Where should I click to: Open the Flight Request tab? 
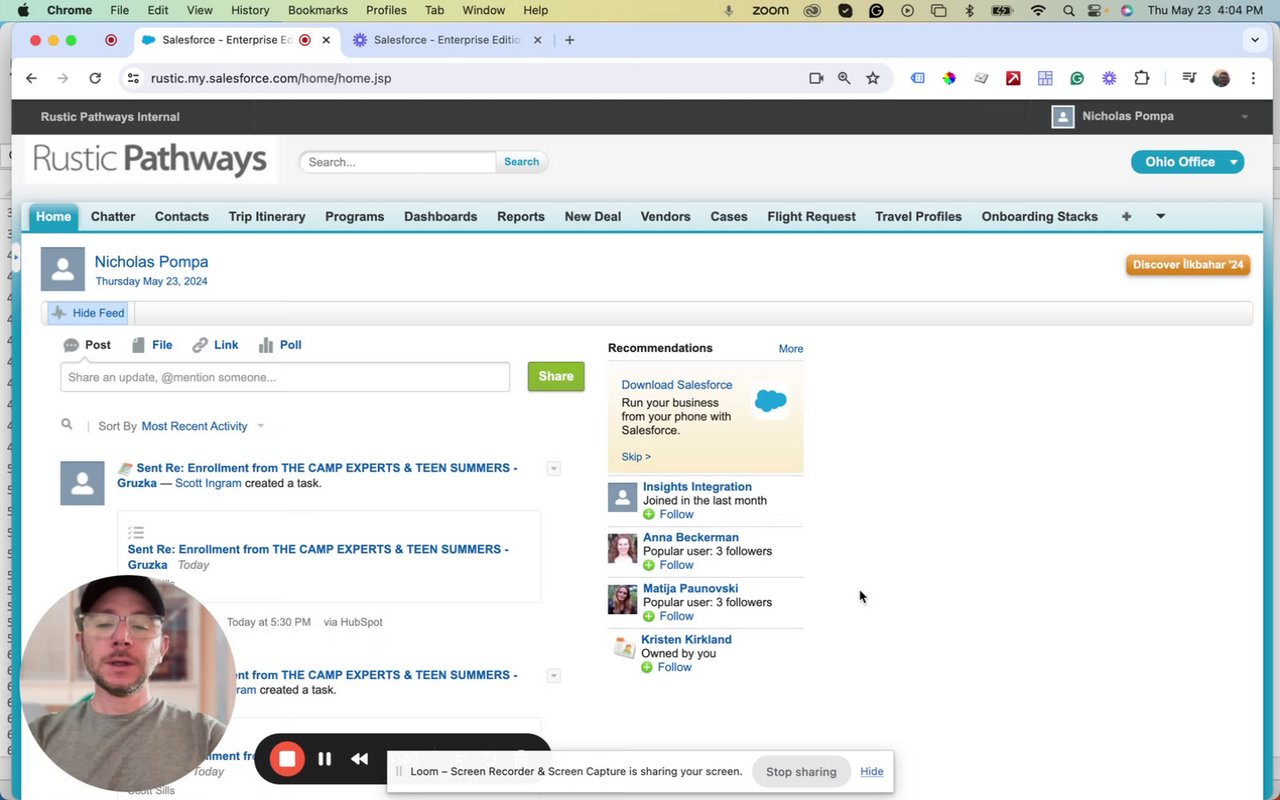[x=811, y=216]
